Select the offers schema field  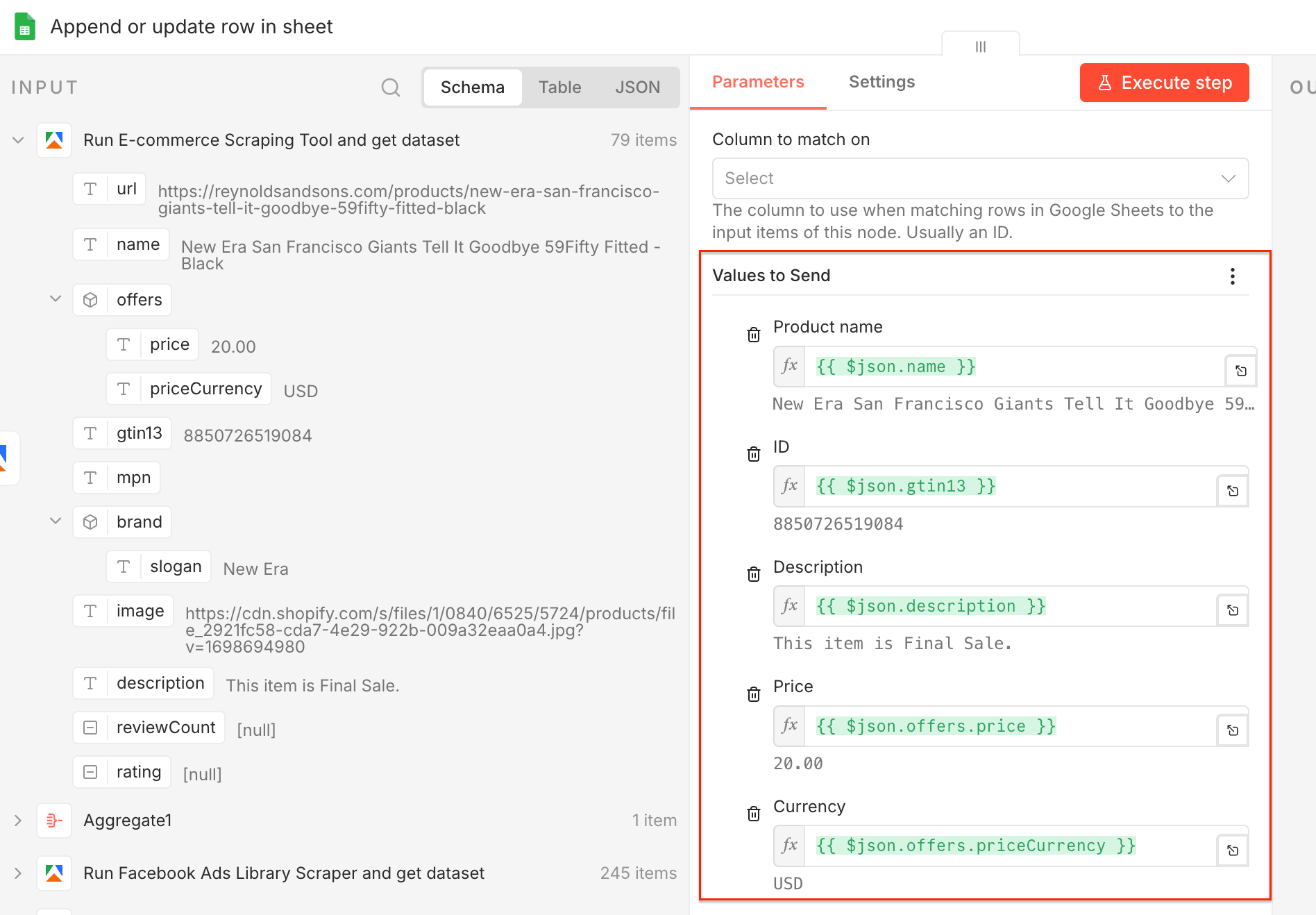122,300
